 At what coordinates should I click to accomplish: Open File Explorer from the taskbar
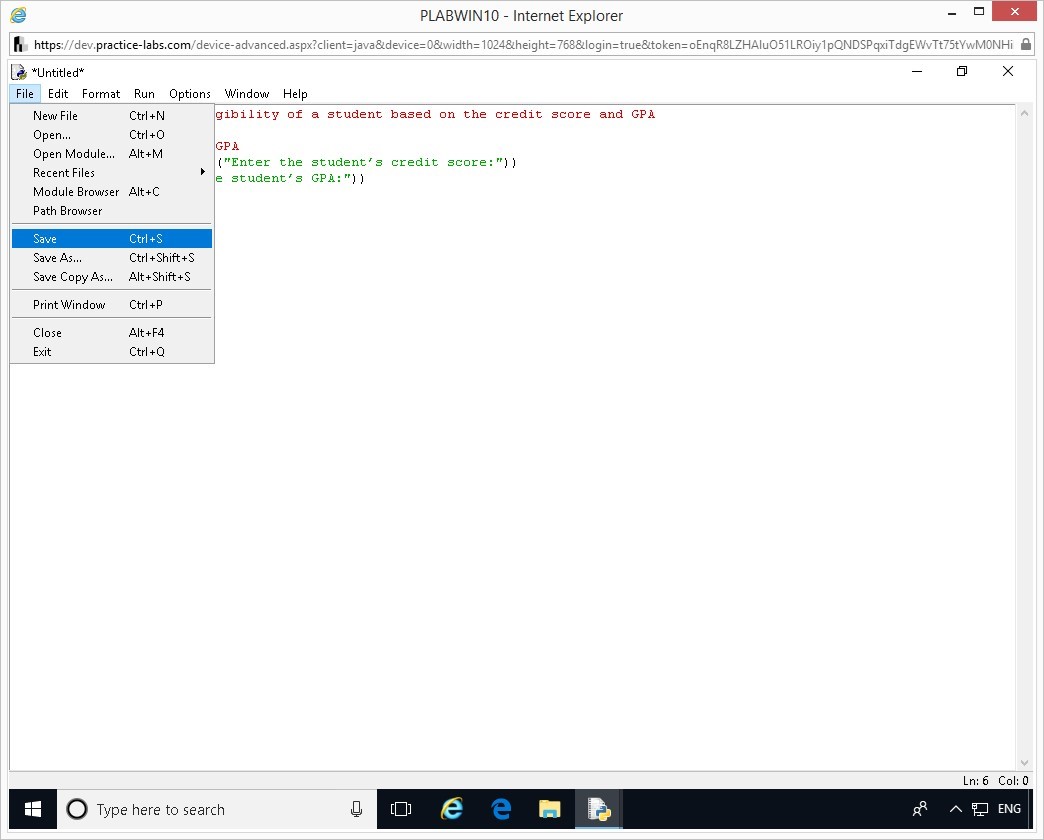(x=550, y=809)
